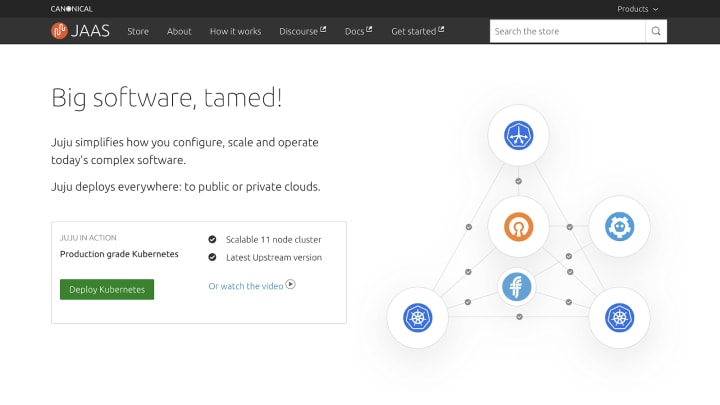Click the relation dot below the top node

(x=518, y=181)
